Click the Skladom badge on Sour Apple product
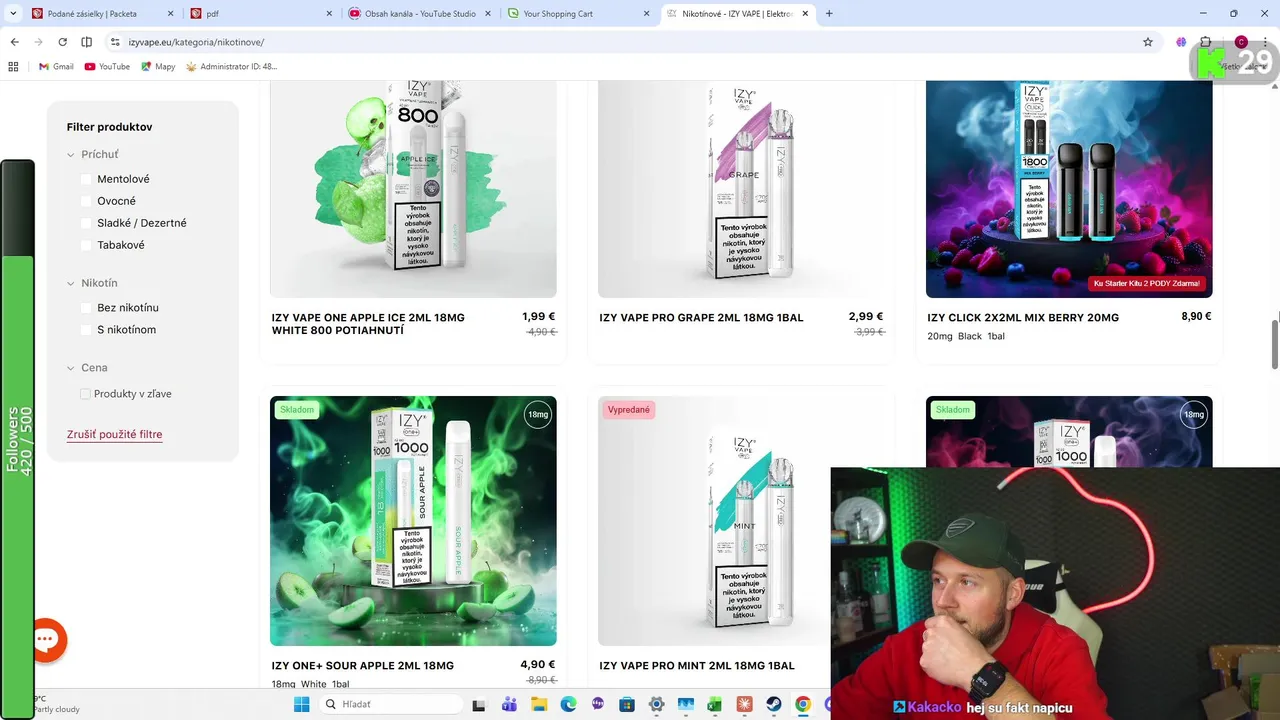 pyautogui.click(x=297, y=410)
